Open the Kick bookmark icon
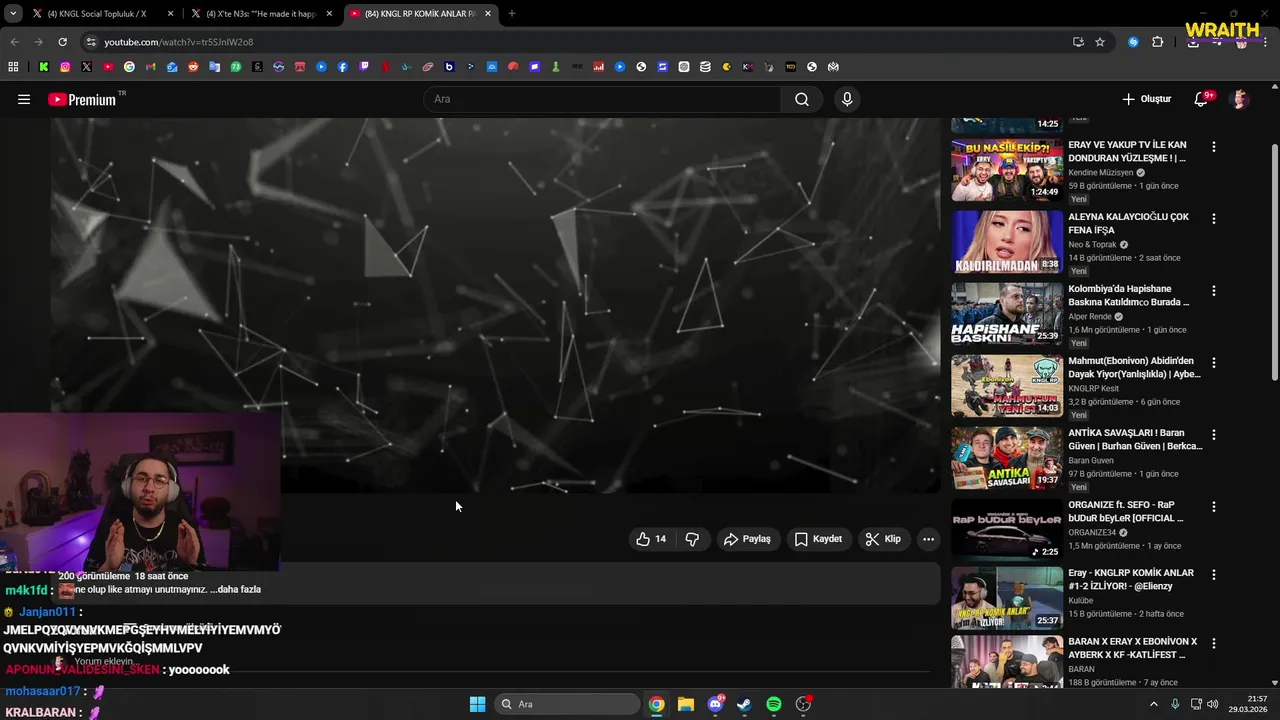Screen dimensions: 1280x720 [x=44, y=67]
